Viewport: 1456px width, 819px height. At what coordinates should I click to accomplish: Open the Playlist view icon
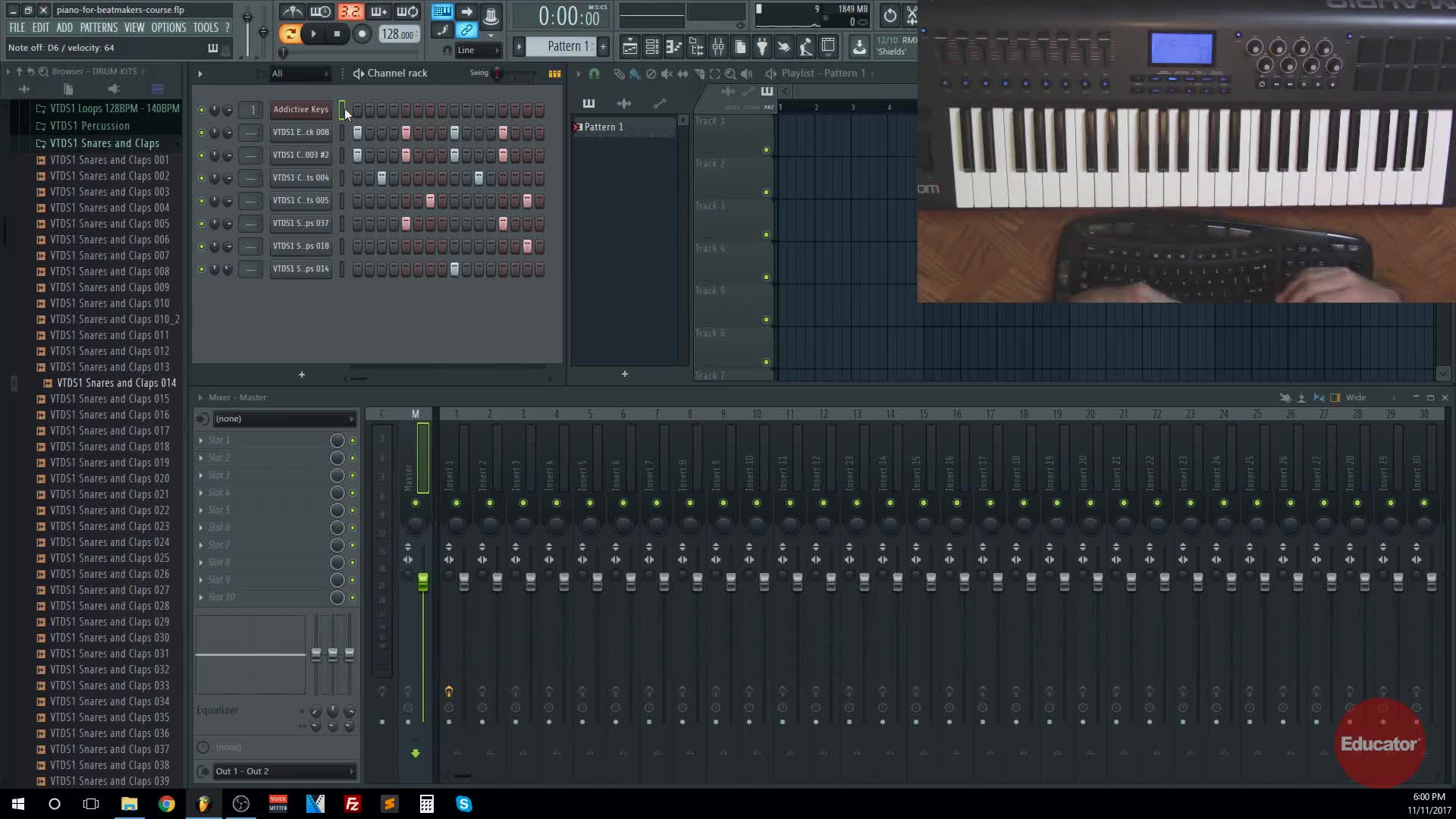click(629, 47)
